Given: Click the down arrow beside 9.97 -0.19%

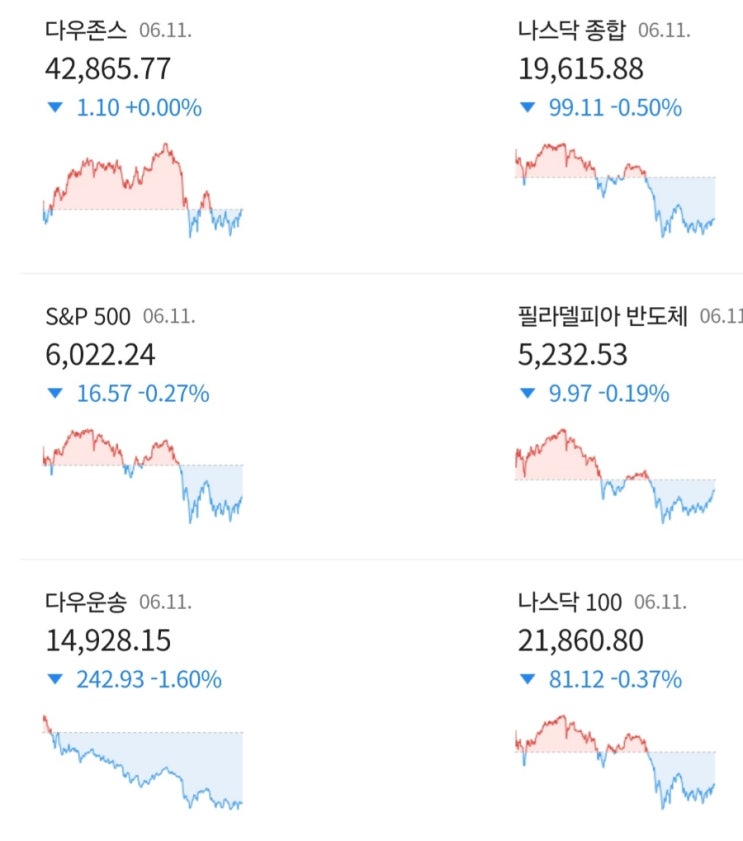Looking at the screenshot, I should [x=527, y=394].
